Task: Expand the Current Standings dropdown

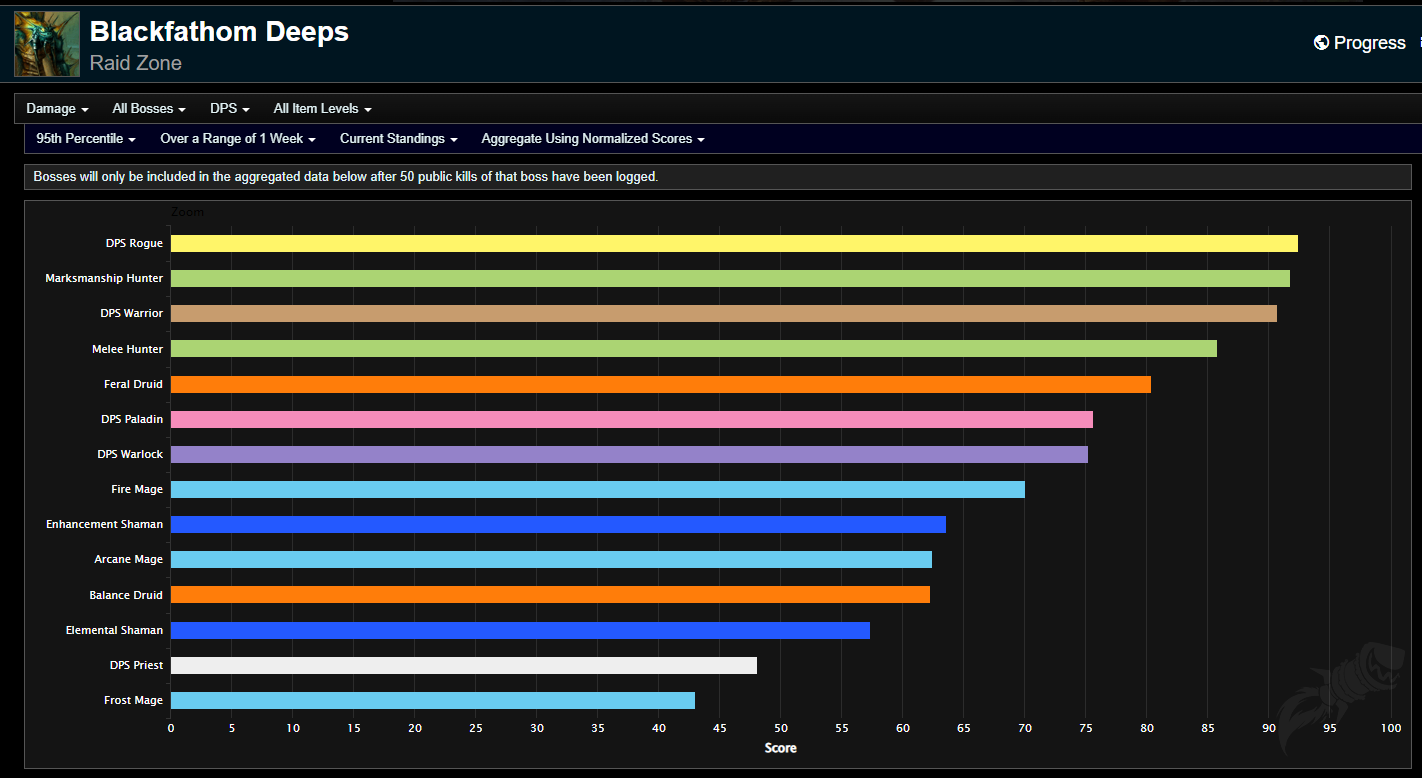Action: (398, 138)
